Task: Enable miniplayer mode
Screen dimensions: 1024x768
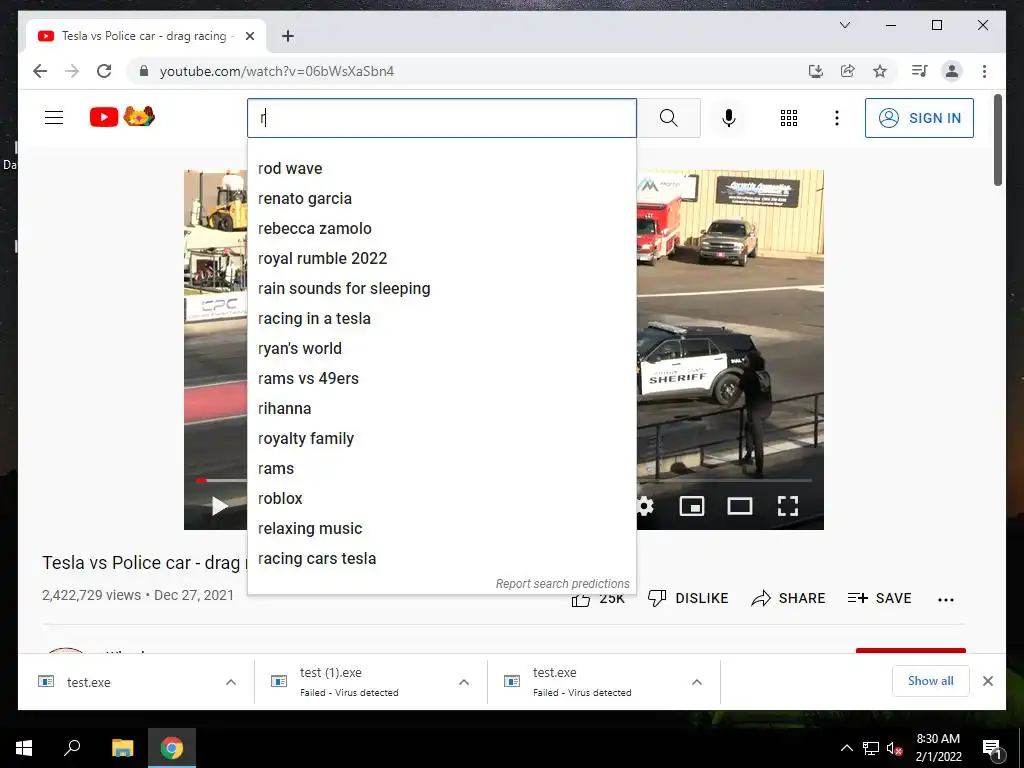Action: point(692,506)
